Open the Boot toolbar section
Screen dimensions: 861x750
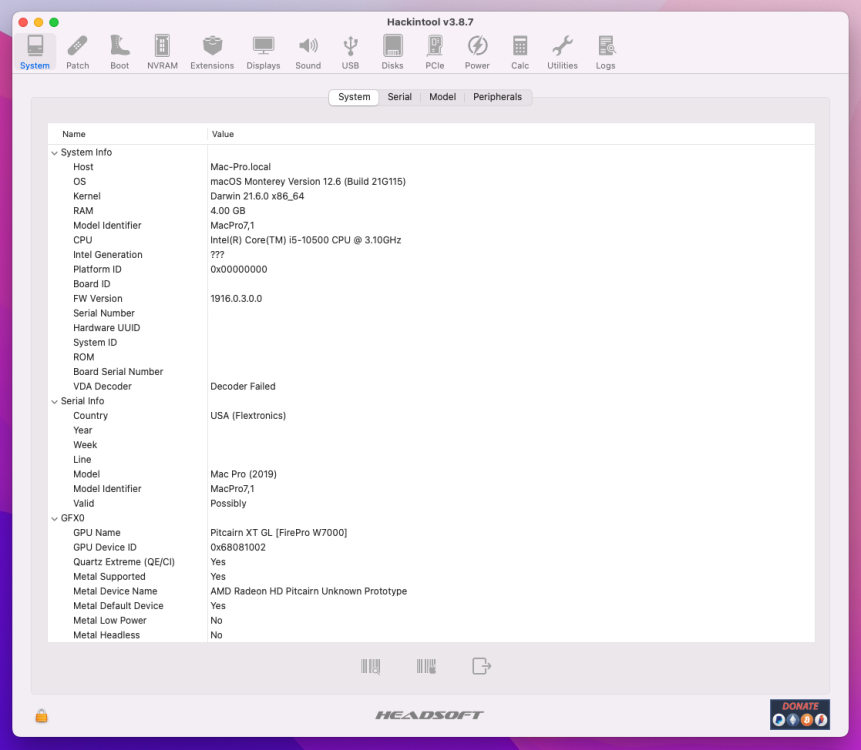tap(119, 53)
